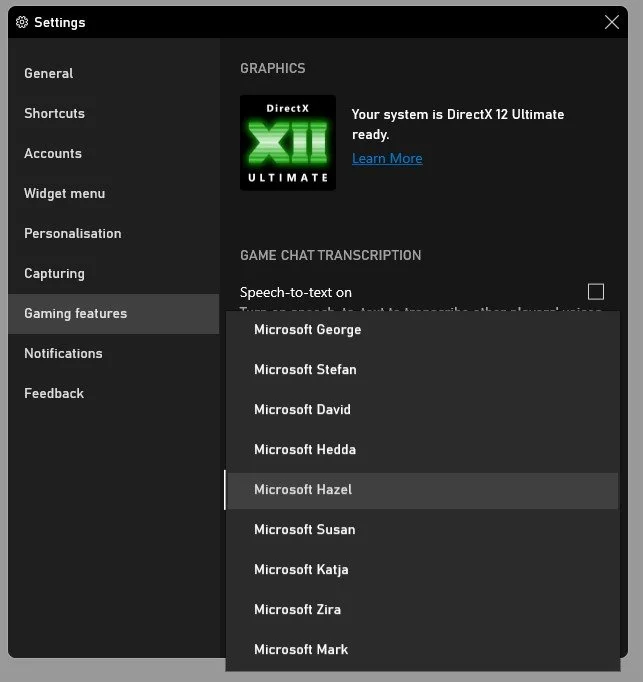Open the Notifications tab

[x=114, y=354]
